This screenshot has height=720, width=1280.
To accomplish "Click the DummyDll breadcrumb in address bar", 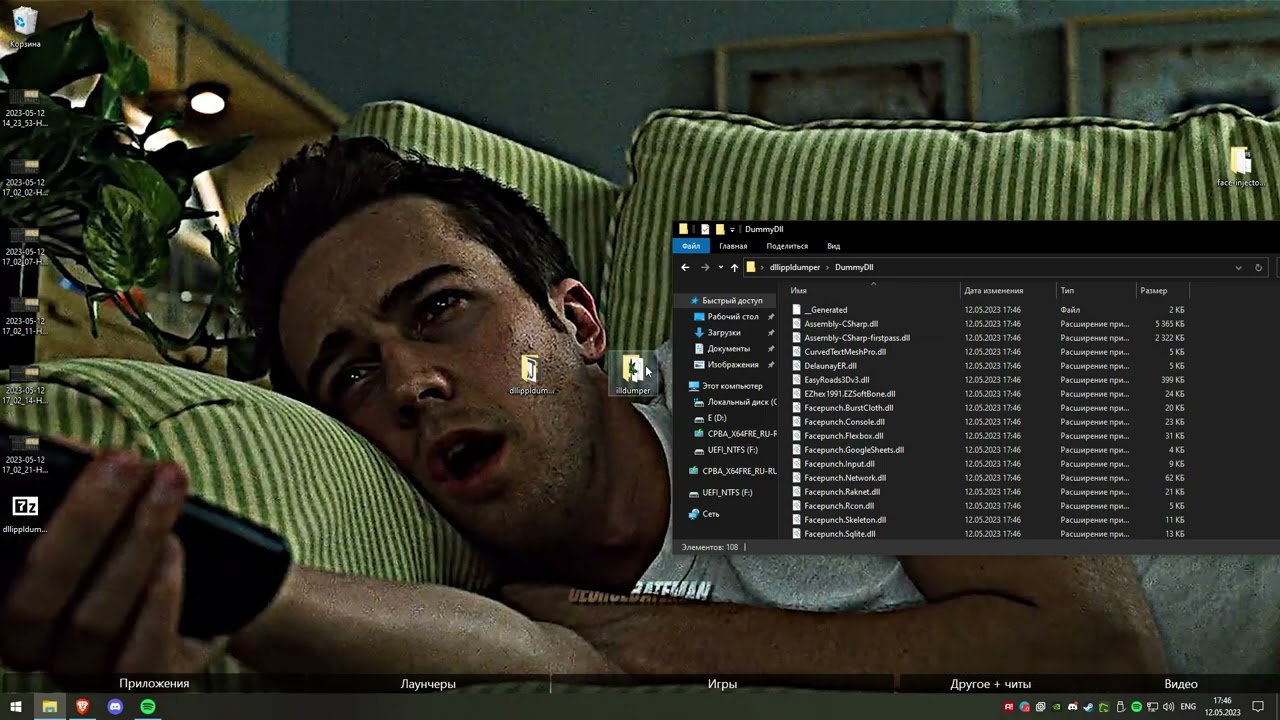I will click(854, 267).
